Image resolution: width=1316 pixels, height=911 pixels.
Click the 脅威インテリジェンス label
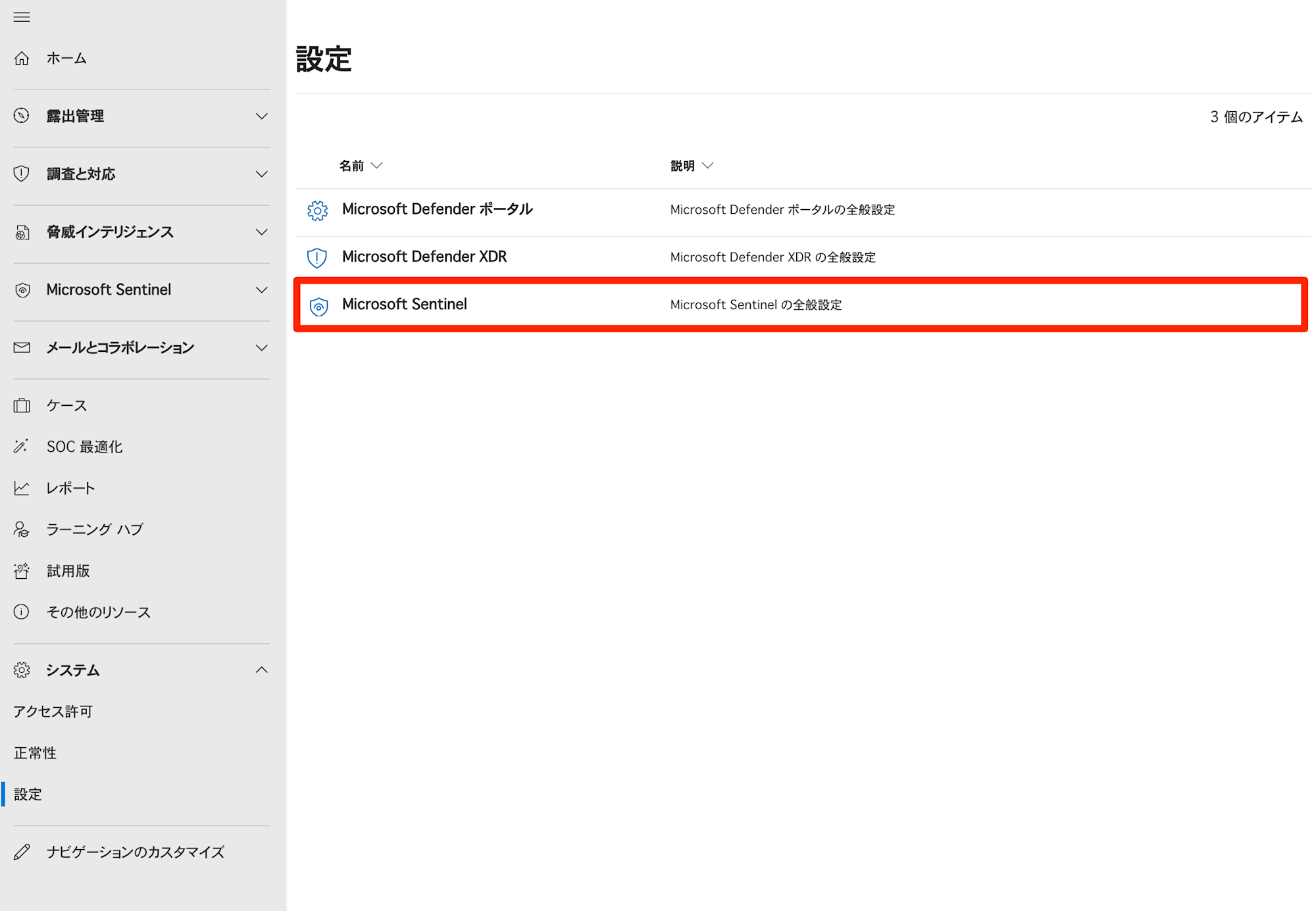click(x=110, y=232)
